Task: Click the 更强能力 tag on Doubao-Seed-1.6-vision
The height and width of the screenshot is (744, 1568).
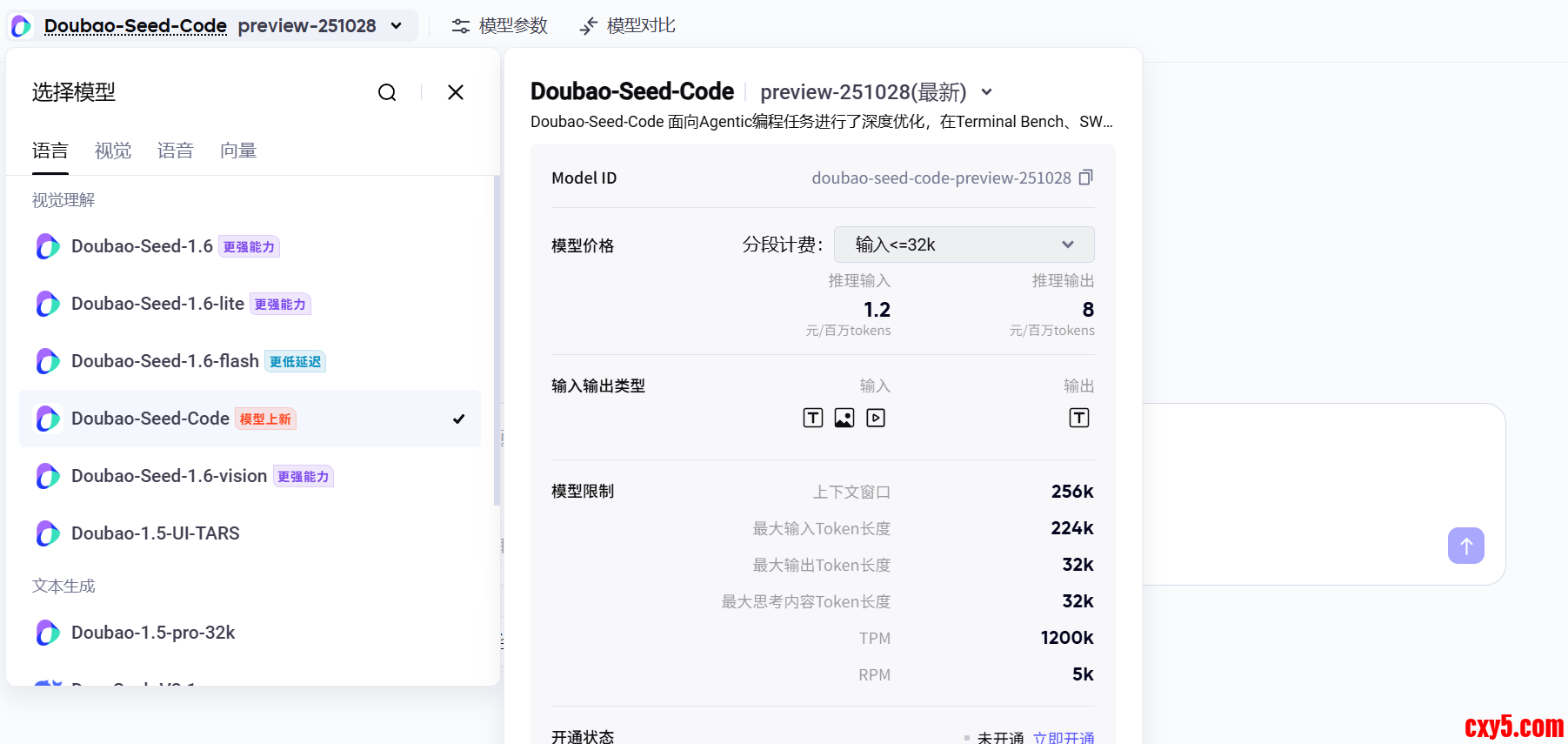Action: (x=303, y=477)
